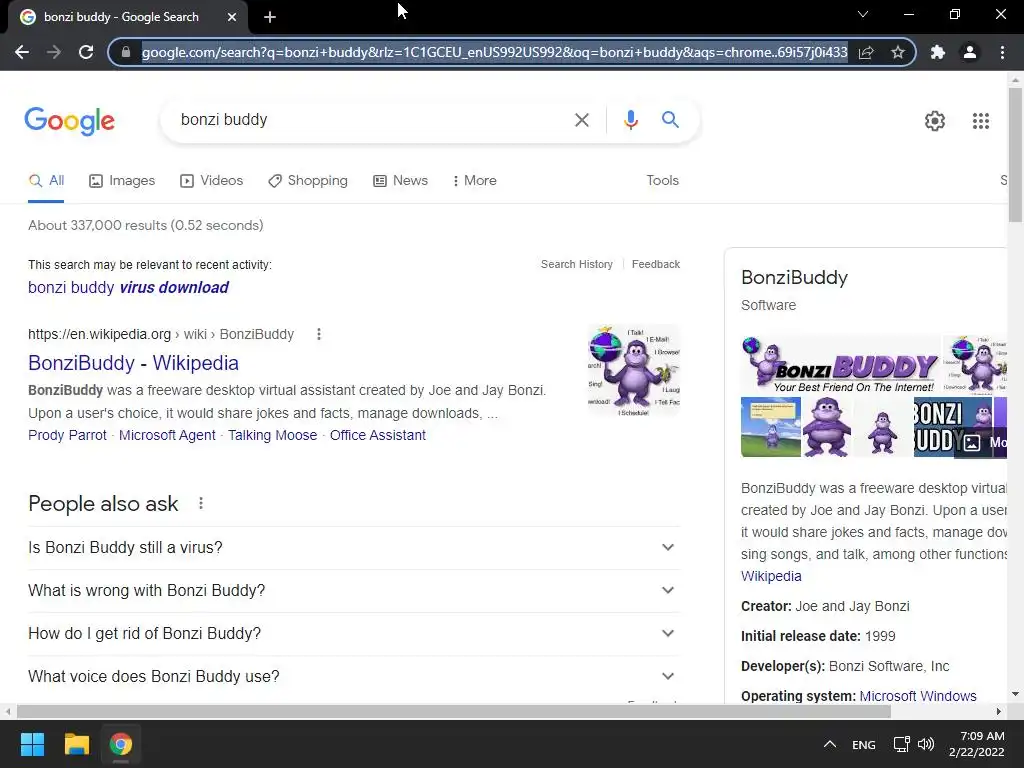Share this page using the share icon
Screen dimensions: 1024x768
point(866,52)
